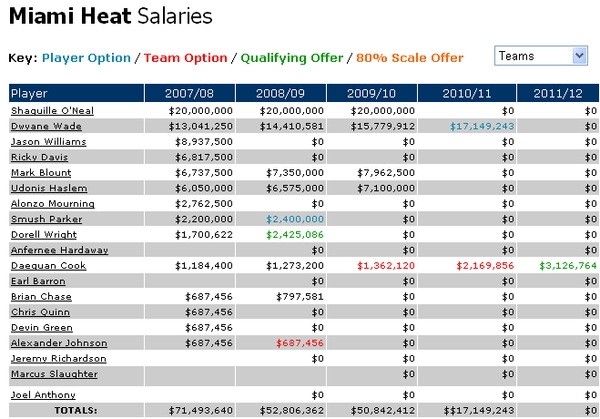
Task: Click Qualifying Offer in the key
Action: 292,58
